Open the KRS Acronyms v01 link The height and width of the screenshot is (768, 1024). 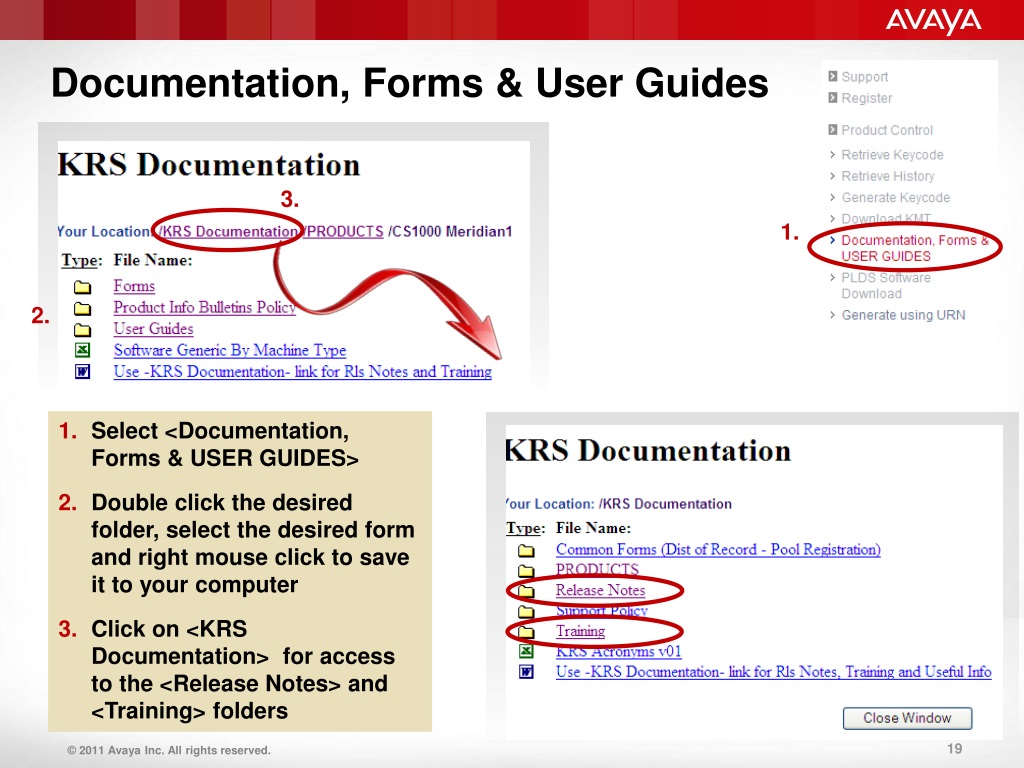tap(618, 651)
